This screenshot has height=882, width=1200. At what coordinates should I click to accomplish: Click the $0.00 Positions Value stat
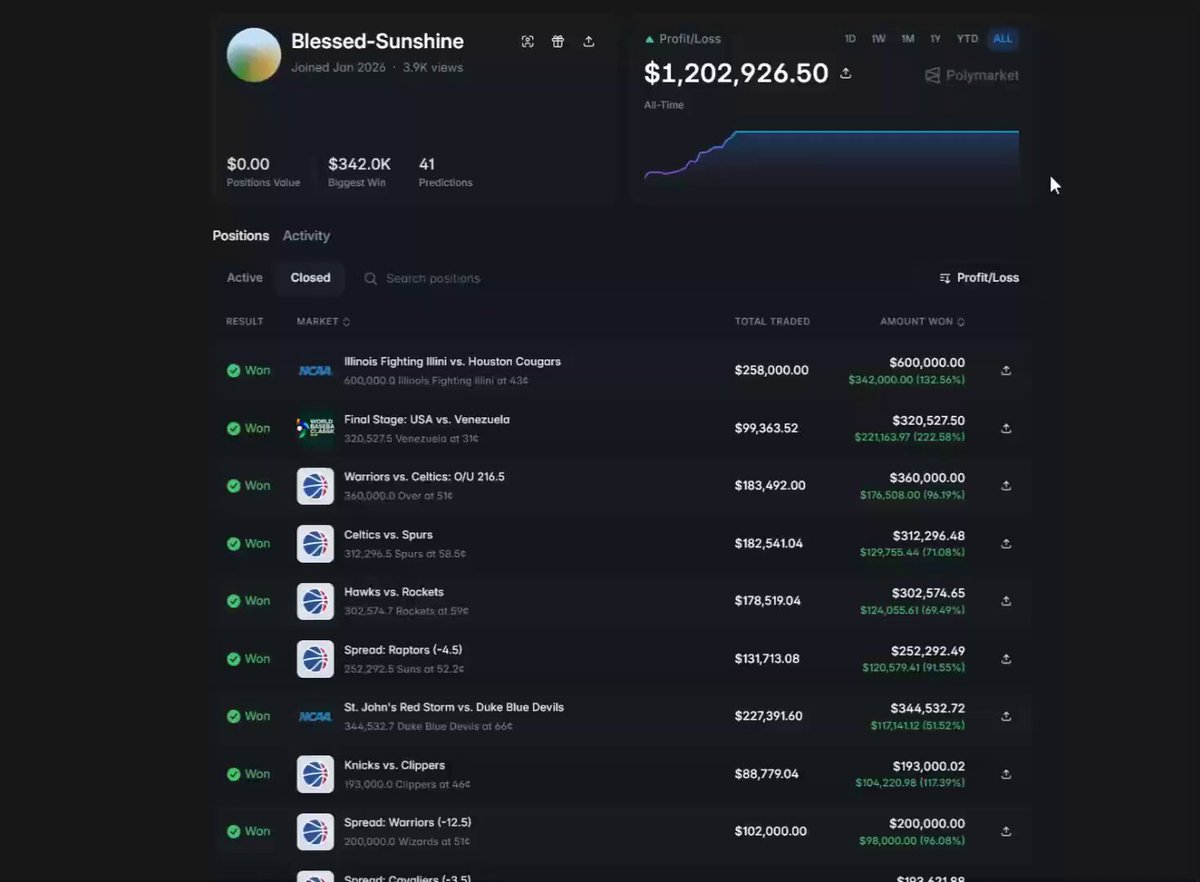(x=263, y=171)
